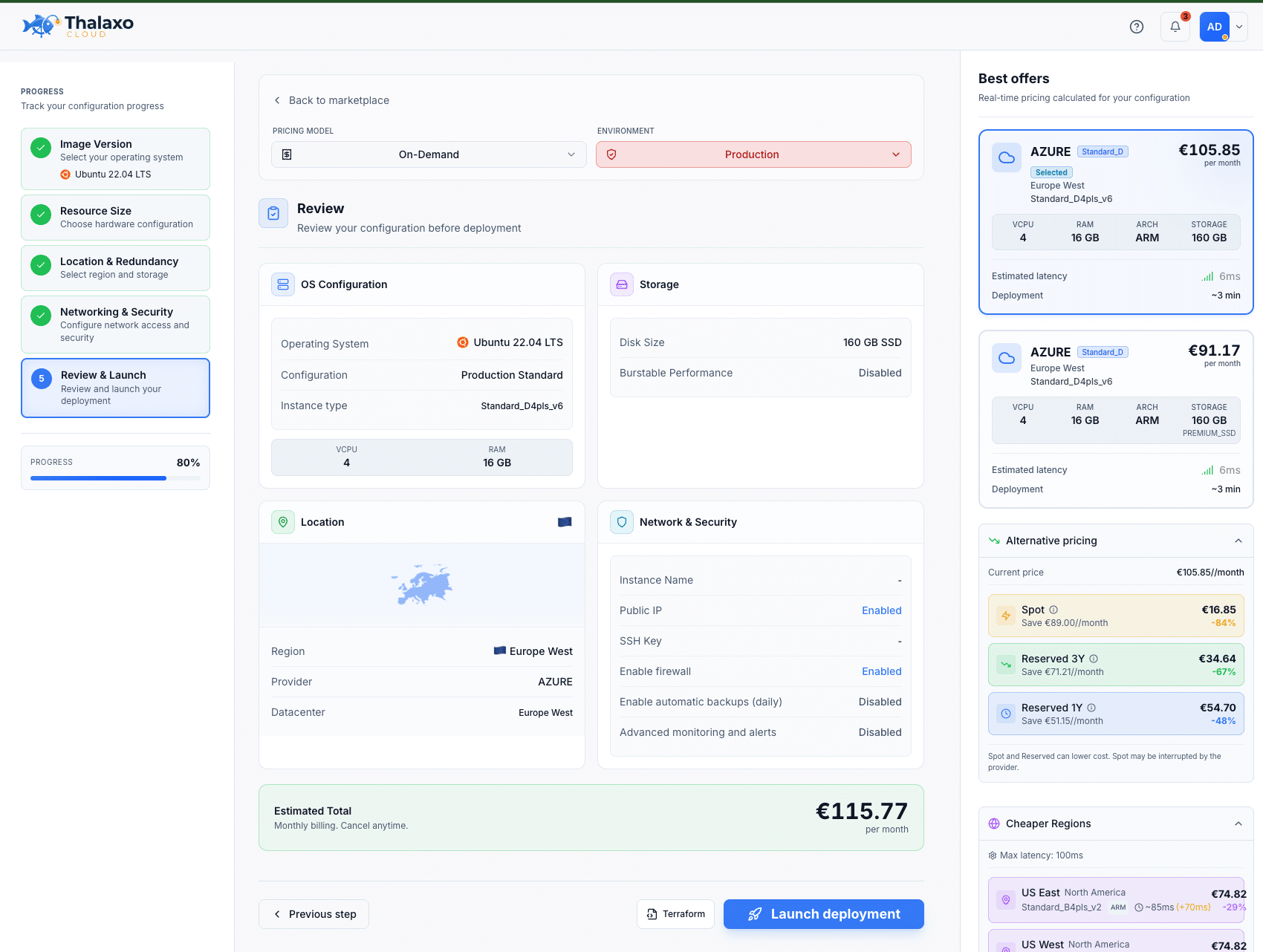Collapse the Alternative pricing section
Screen dimensions: 1263x952
(x=1238, y=541)
